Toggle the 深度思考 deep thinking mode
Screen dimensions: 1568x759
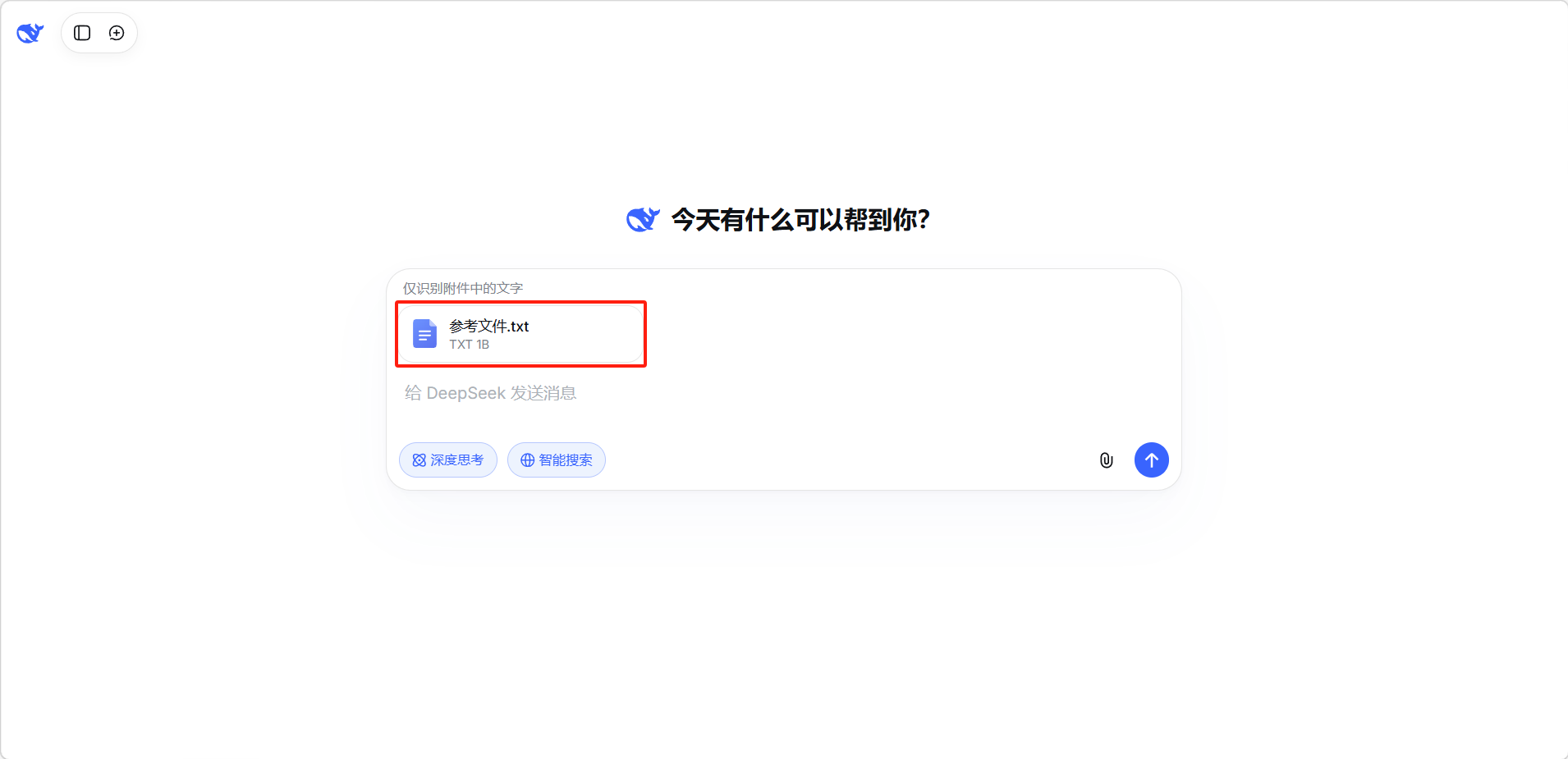[448, 460]
